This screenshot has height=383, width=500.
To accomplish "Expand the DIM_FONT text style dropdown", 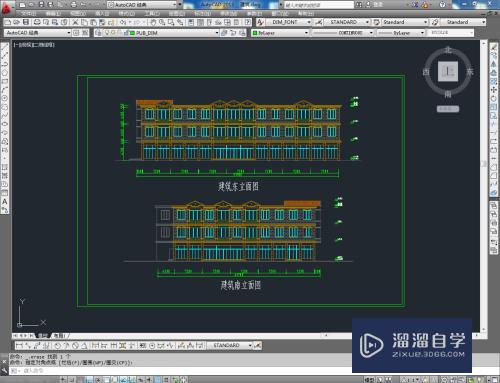I will (x=289, y=22).
